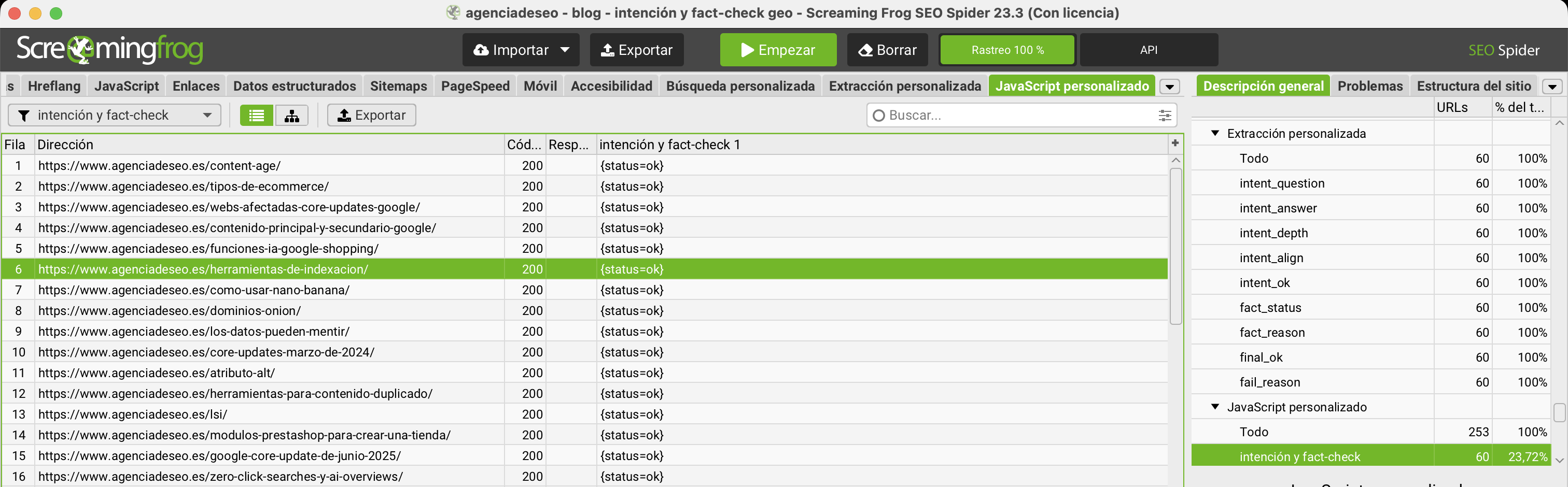The width and height of the screenshot is (1568, 487).
Task: Select the Accesibilidad tab
Action: click(610, 85)
